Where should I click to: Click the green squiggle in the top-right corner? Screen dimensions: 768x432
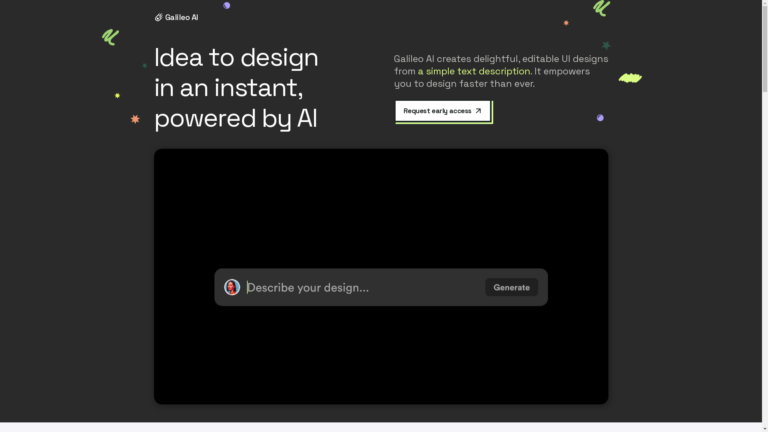tap(601, 8)
